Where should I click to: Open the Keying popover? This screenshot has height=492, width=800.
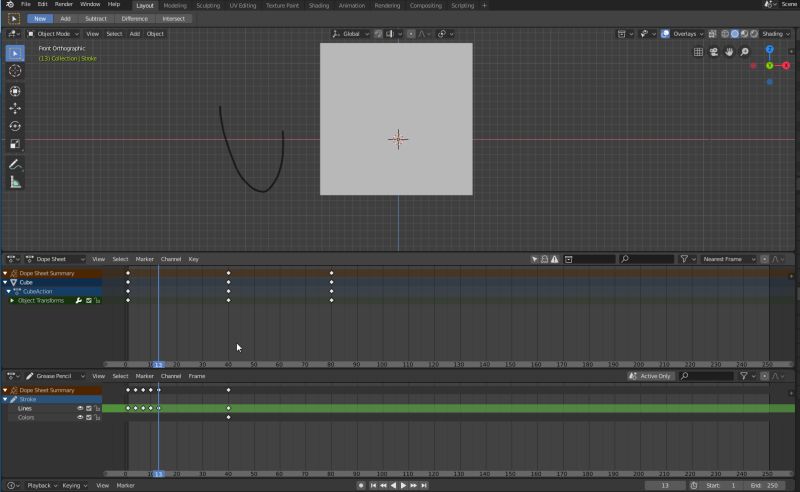point(74,485)
